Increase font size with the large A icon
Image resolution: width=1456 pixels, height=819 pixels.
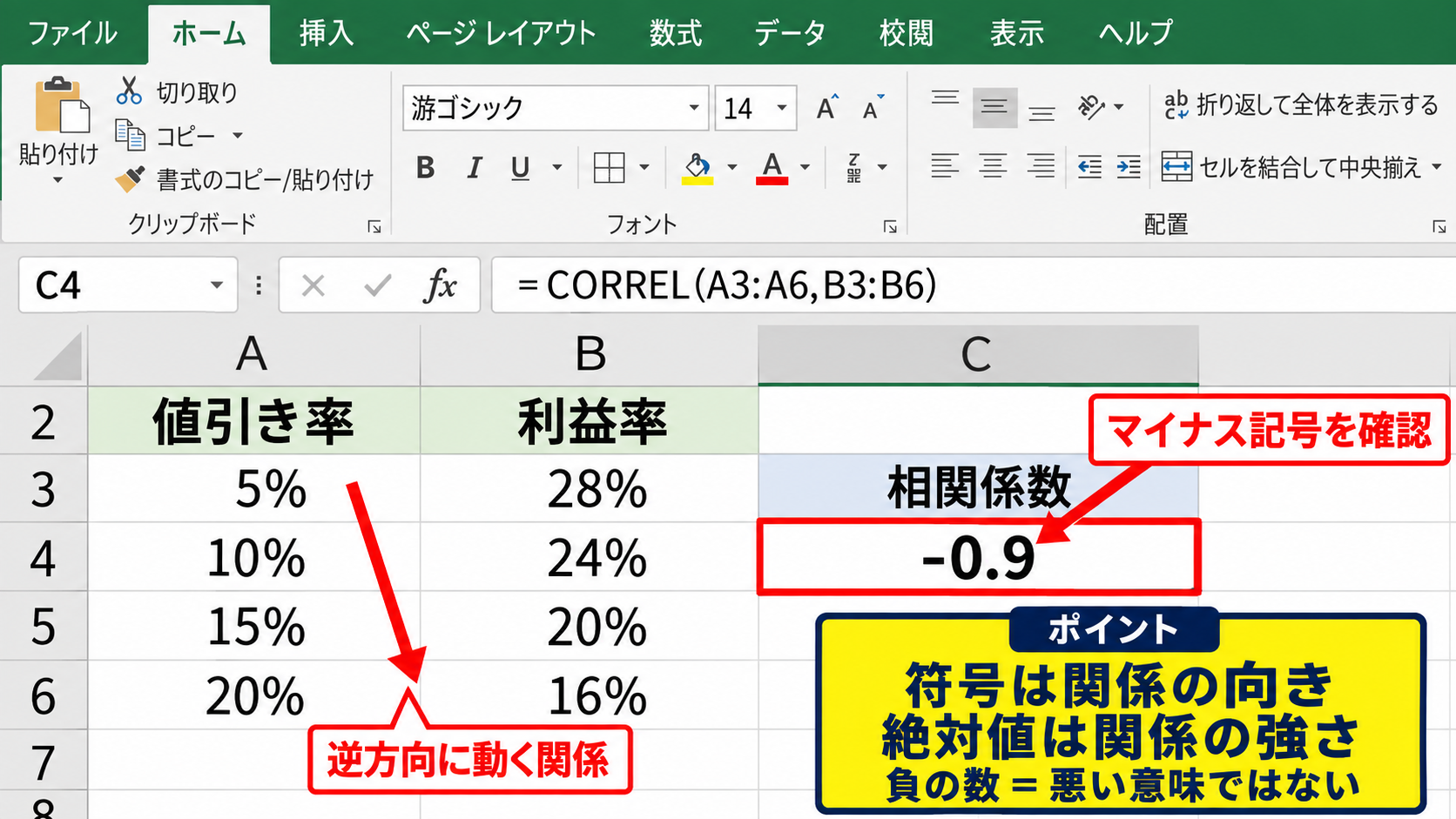pos(827,107)
